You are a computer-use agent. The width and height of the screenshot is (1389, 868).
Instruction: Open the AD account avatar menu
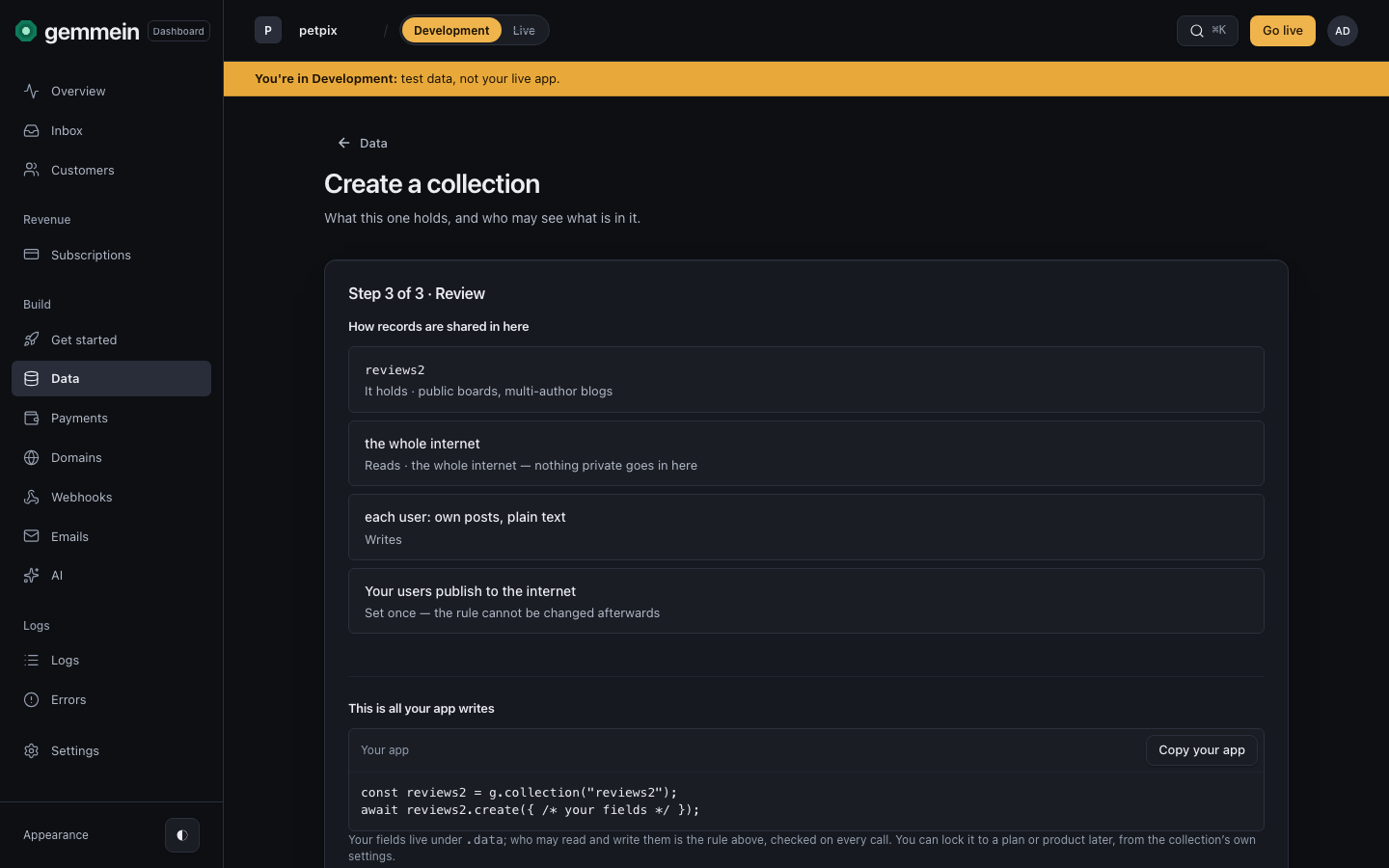coord(1343,31)
